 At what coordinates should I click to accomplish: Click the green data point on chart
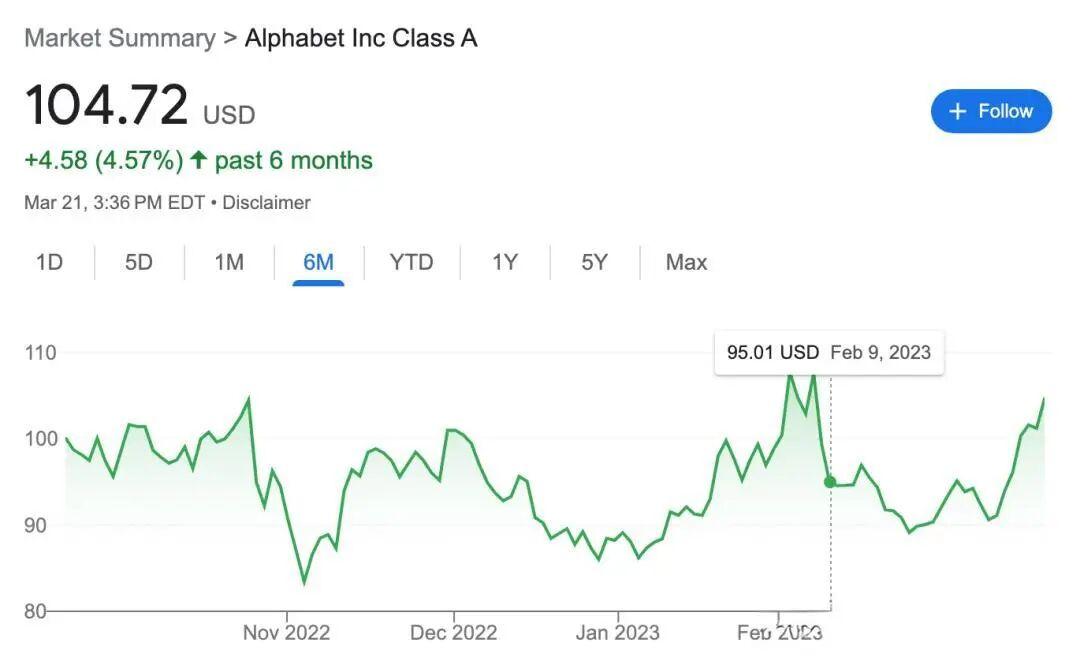tap(830, 482)
